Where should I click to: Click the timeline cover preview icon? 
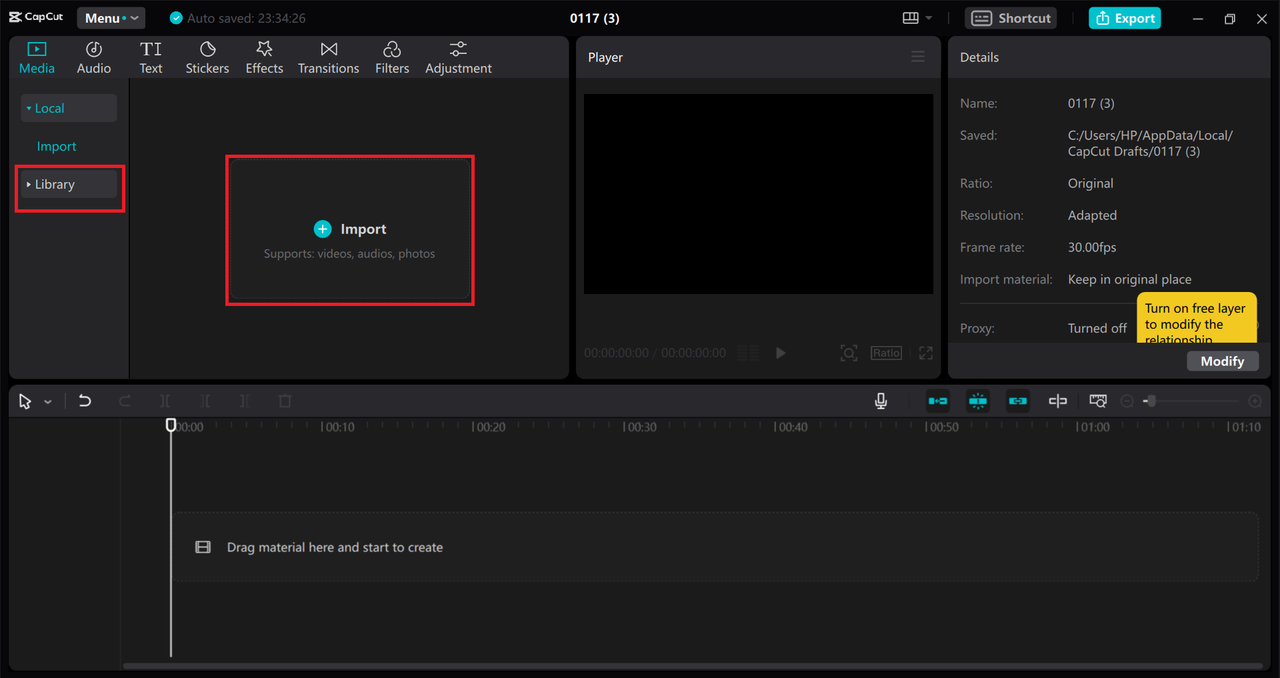1098,401
